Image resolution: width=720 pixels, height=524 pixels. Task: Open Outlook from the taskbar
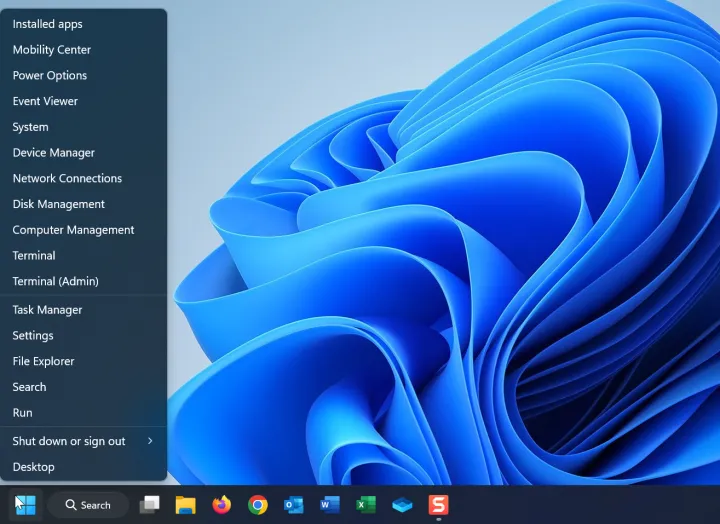(x=294, y=505)
